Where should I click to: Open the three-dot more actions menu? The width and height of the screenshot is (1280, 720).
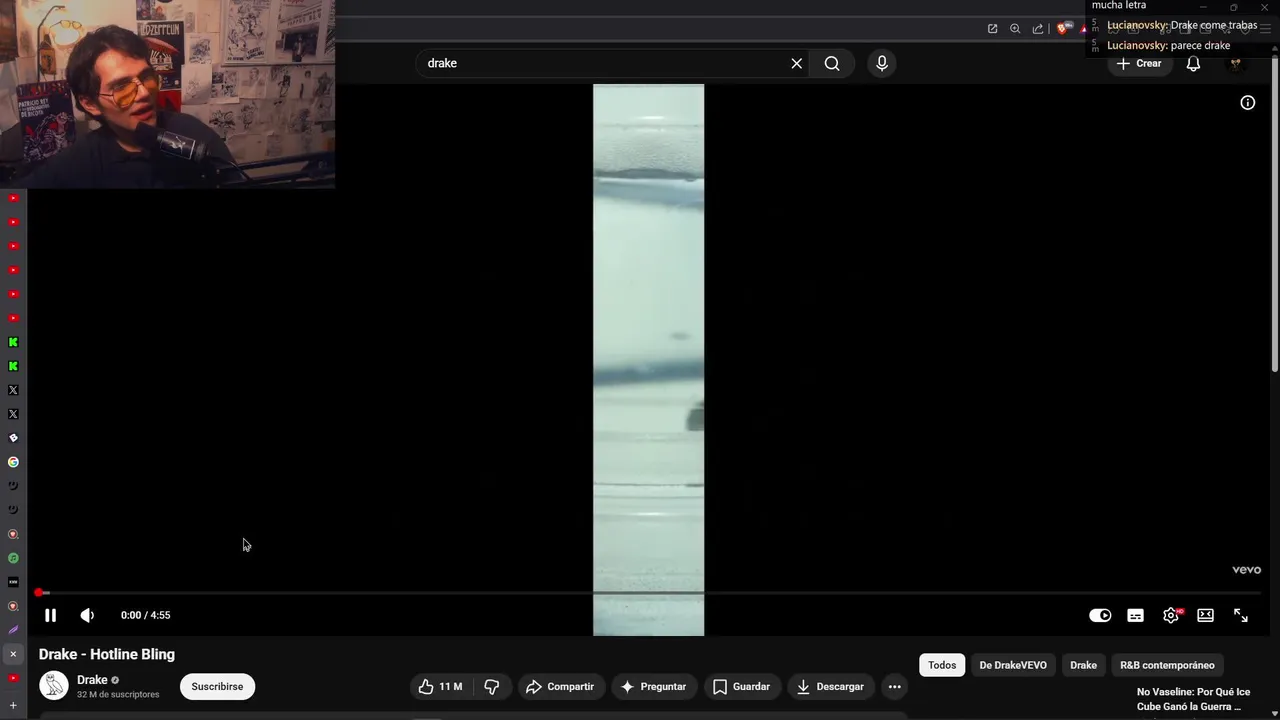[895, 687]
